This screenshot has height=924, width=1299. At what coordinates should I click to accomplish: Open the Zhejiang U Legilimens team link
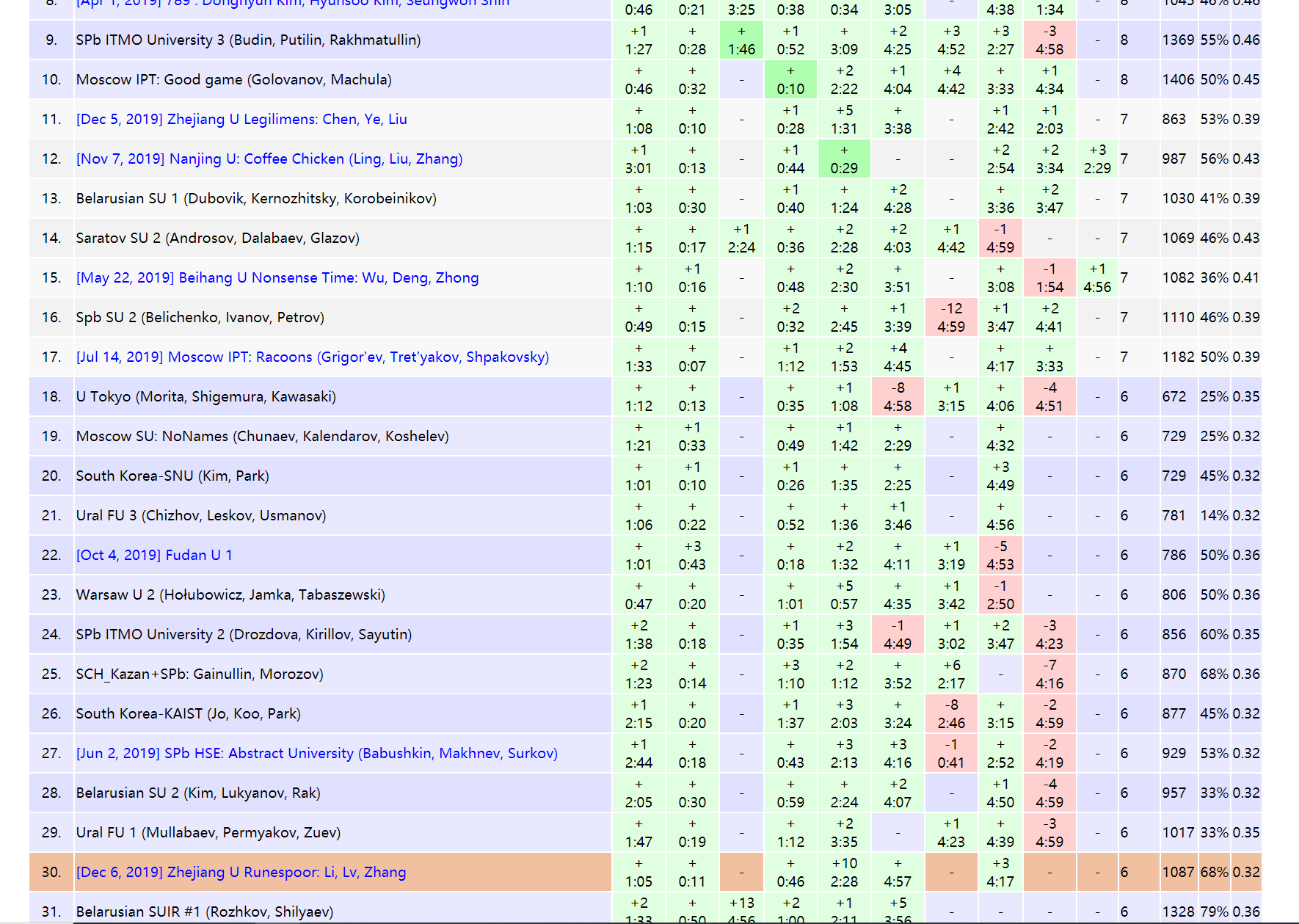click(x=241, y=120)
